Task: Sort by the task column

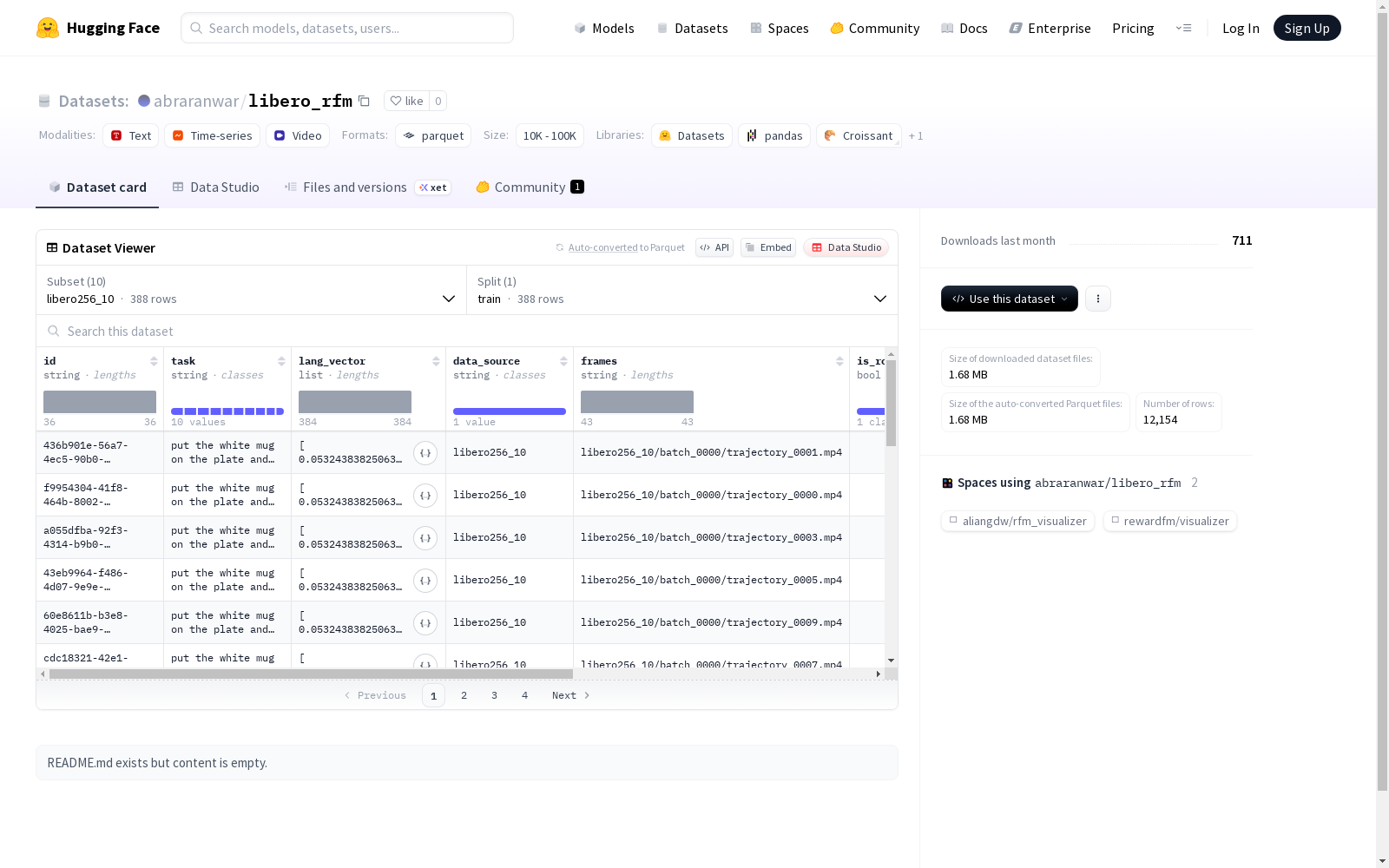Action: click(x=281, y=361)
